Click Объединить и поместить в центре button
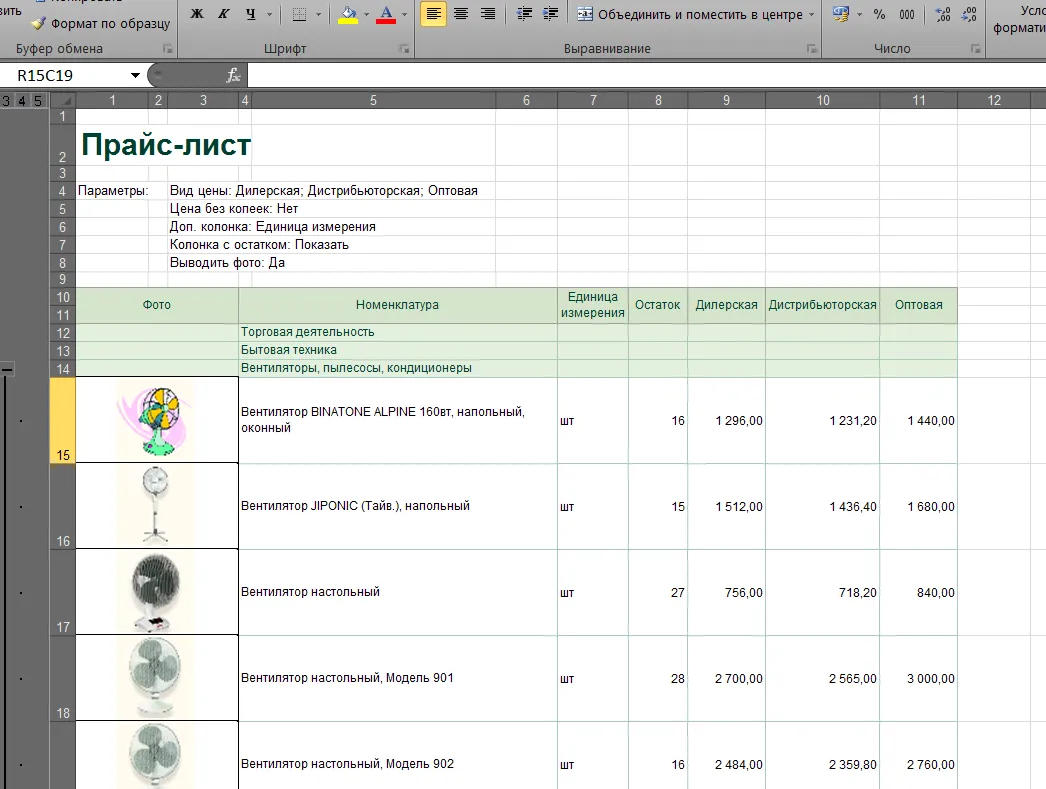The width and height of the screenshot is (1046, 789). pyautogui.click(x=690, y=14)
